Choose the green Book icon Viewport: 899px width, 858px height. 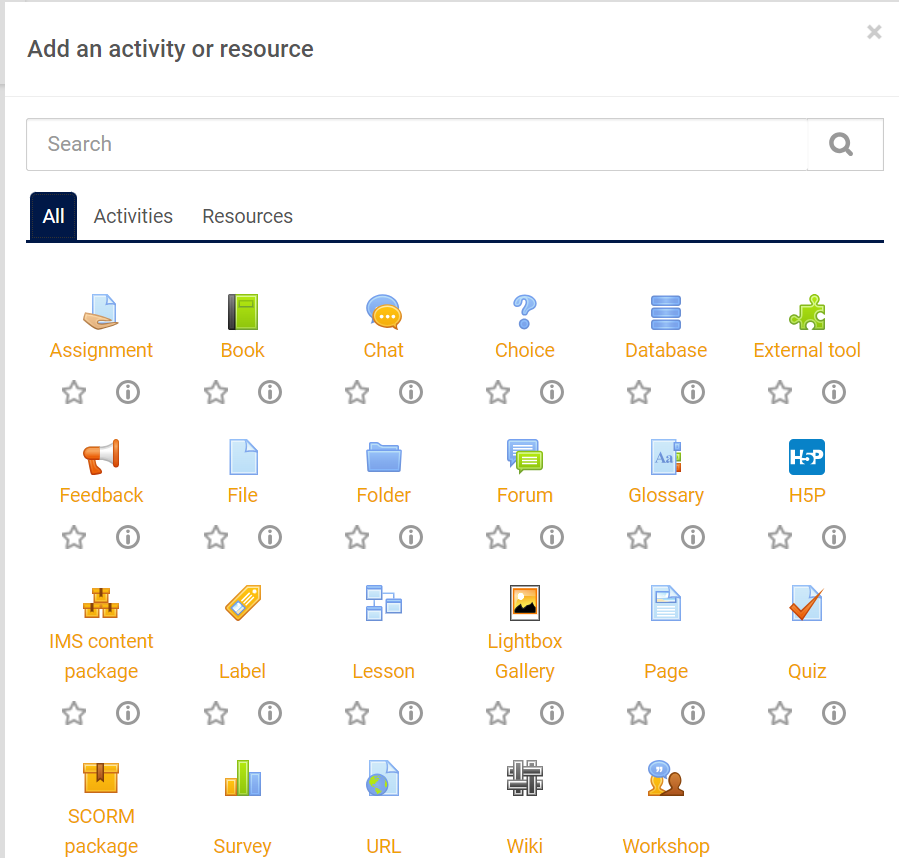[243, 312]
